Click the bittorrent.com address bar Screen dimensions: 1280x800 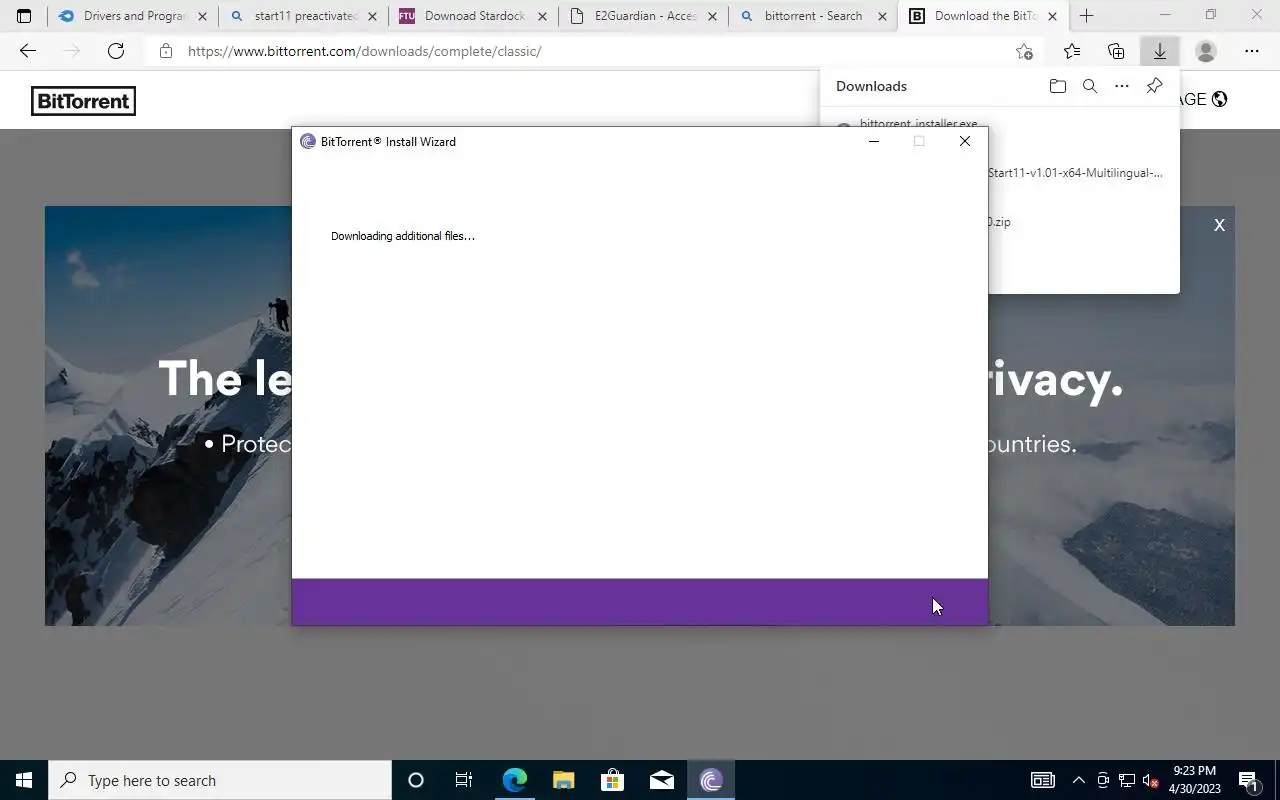click(595, 51)
